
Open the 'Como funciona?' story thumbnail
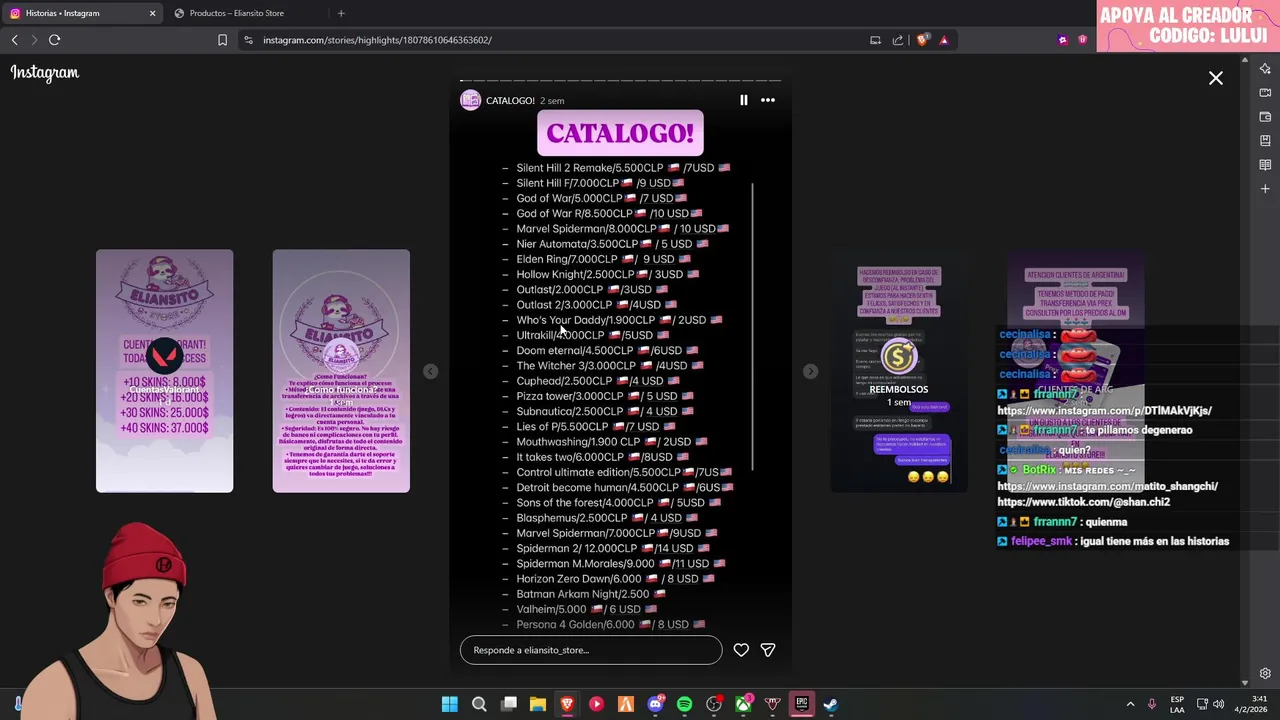click(x=341, y=371)
